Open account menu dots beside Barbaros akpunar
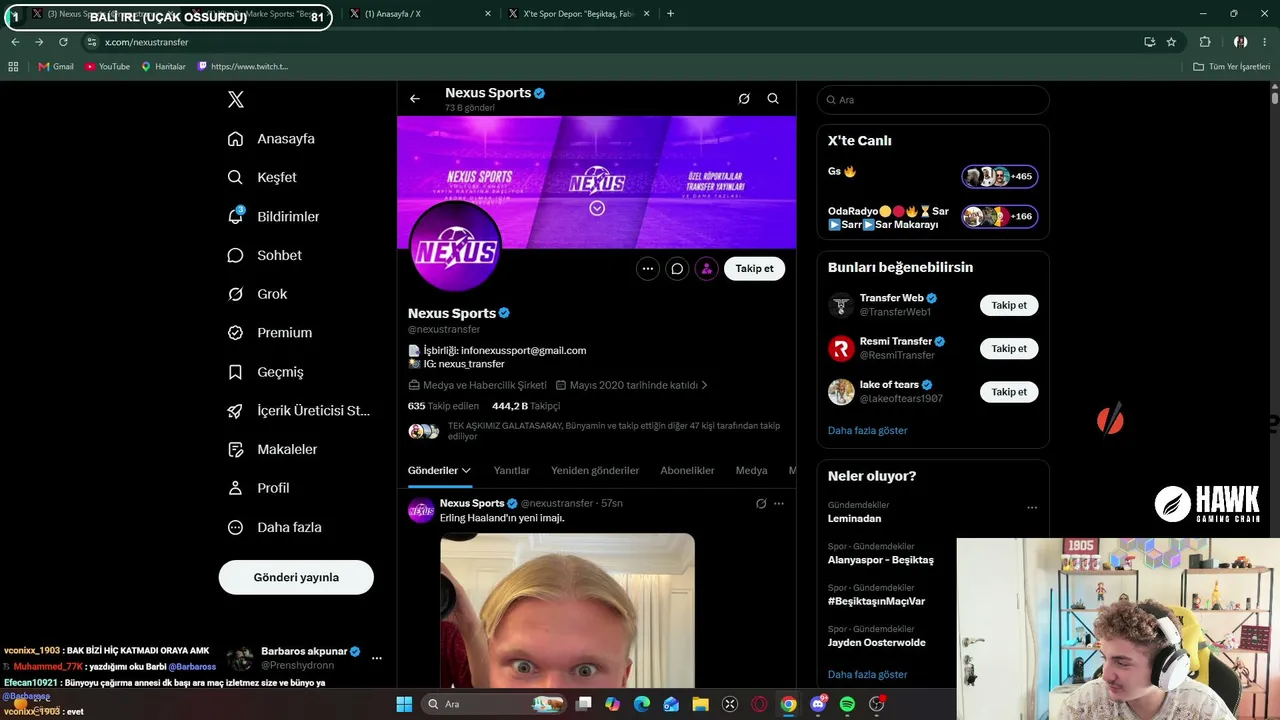 377,658
